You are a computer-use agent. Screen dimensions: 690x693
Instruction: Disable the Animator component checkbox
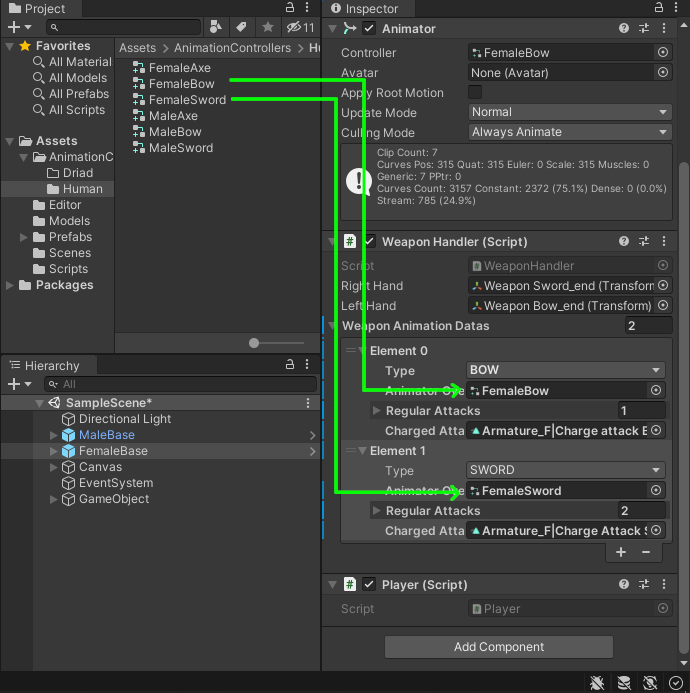tap(369, 29)
